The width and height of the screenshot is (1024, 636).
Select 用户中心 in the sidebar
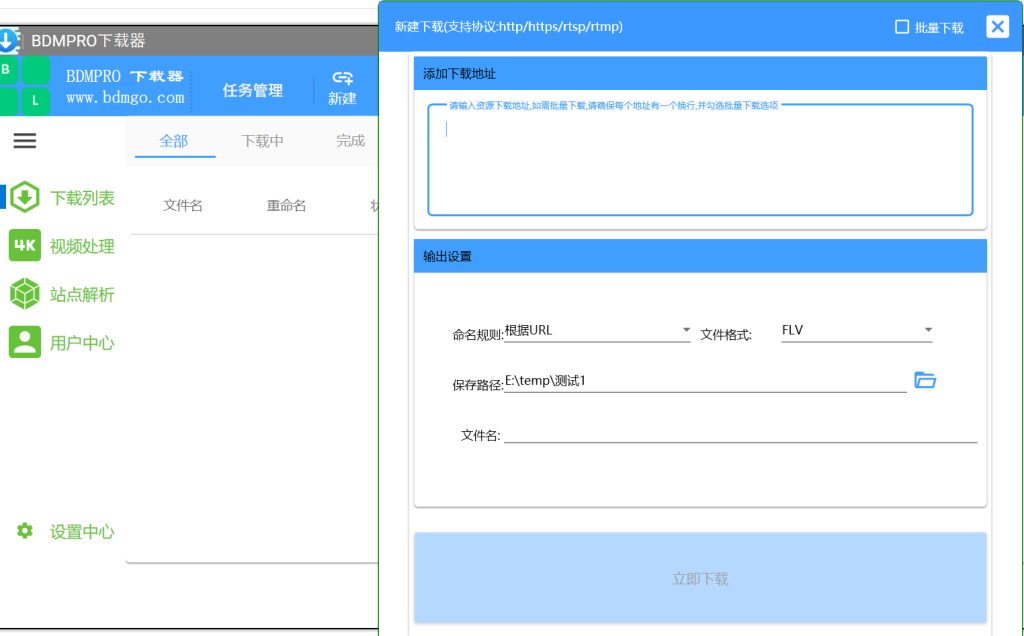tap(82, 343)
